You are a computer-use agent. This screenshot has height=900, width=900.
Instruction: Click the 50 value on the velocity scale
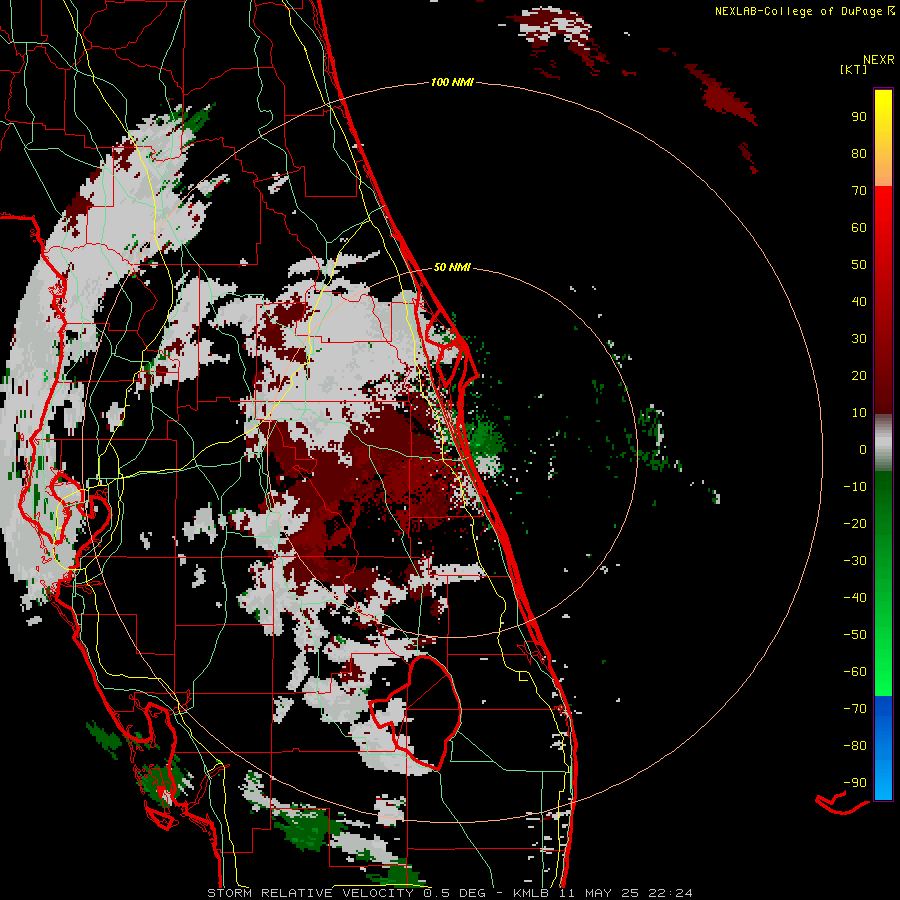pyautogui.click(x=859, y=265)
